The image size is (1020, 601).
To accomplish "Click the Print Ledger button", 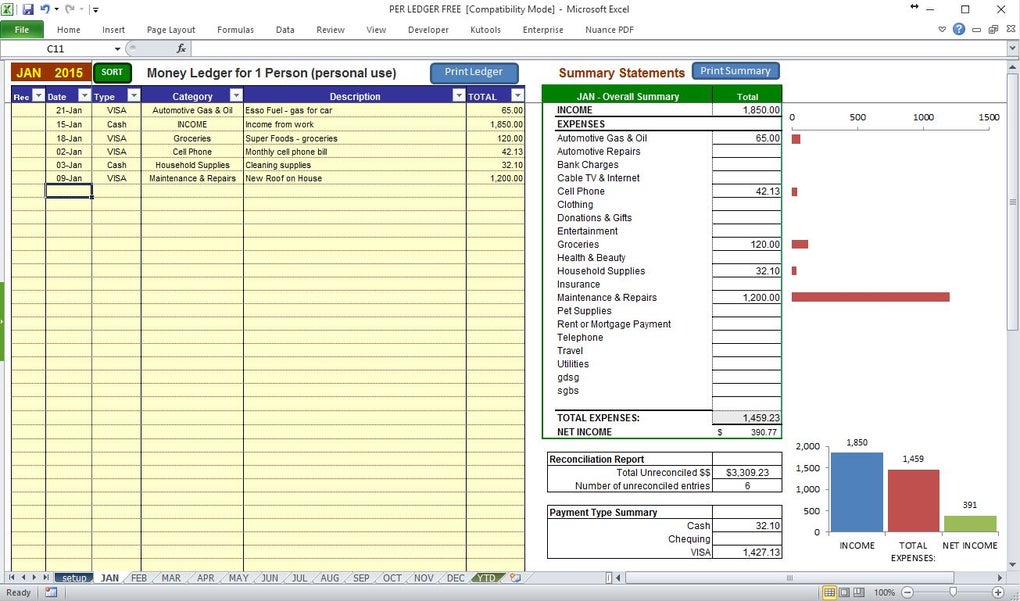I will pos(474,73).
